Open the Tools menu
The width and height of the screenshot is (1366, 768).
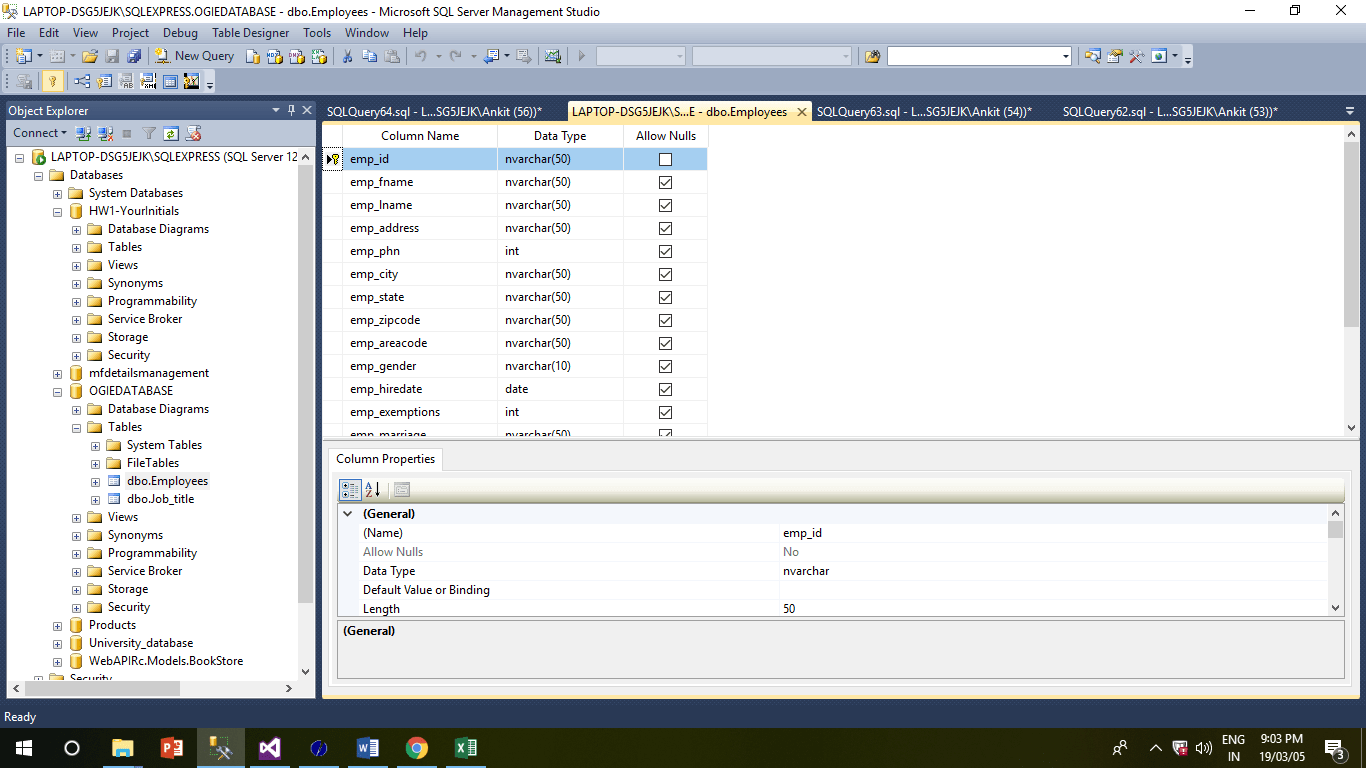[317, 33]
